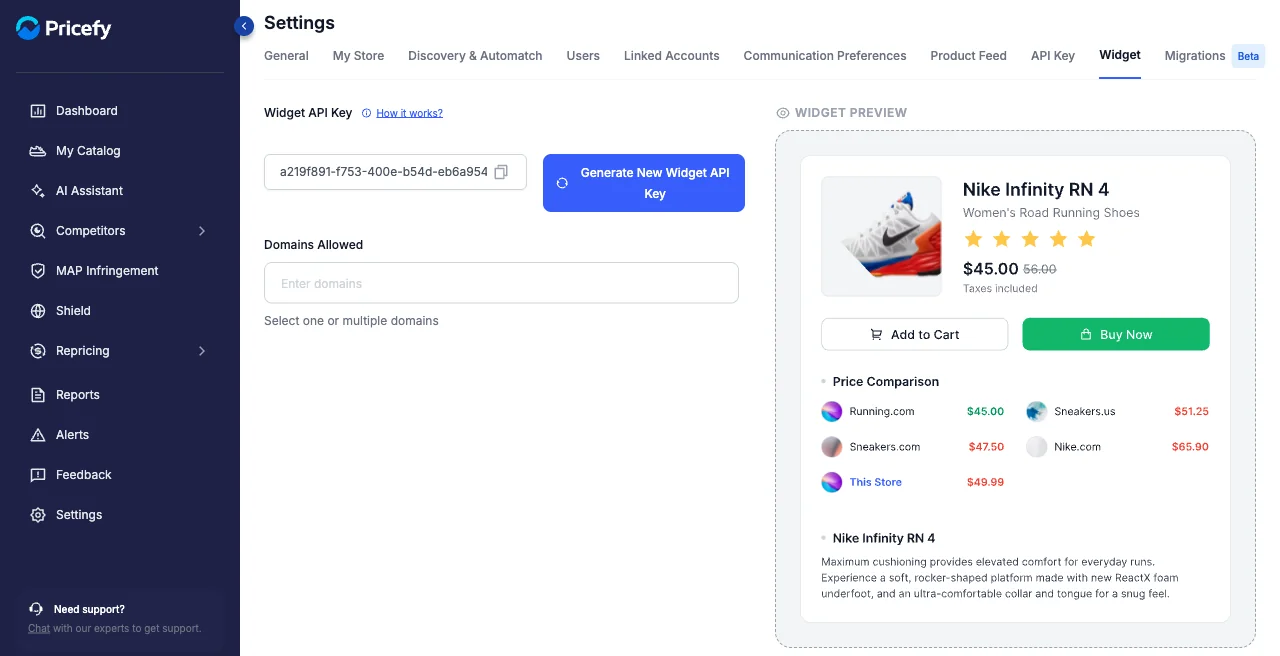Viewport: 1280px width, 656px height.
Task: Click the AI Assistant sparkle icon
Action: coord(38,191)
